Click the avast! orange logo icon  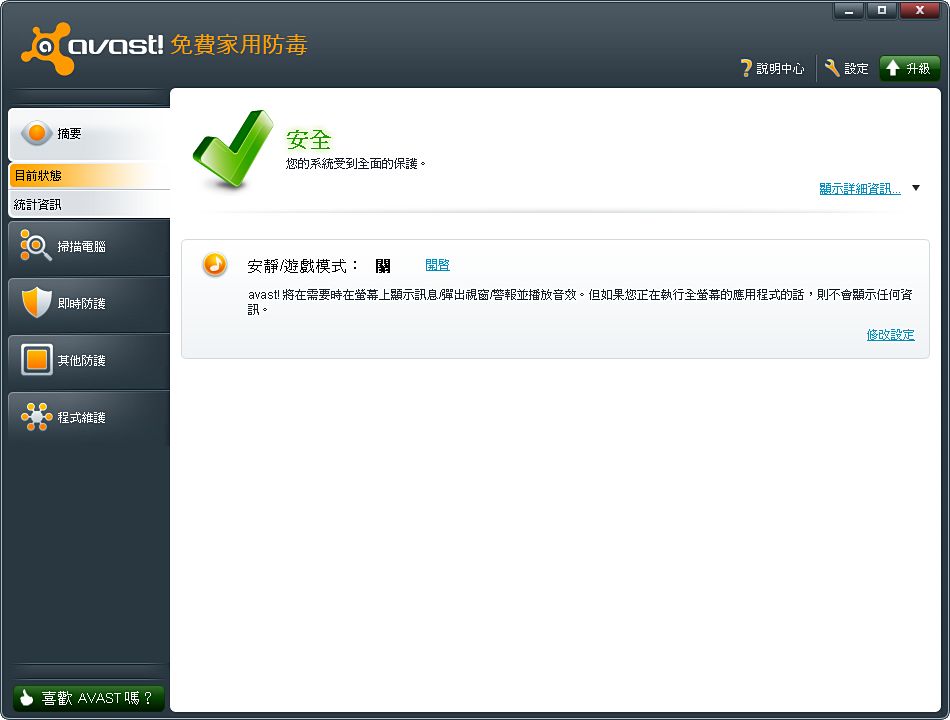pyautogui.click(x=47, y=48)
